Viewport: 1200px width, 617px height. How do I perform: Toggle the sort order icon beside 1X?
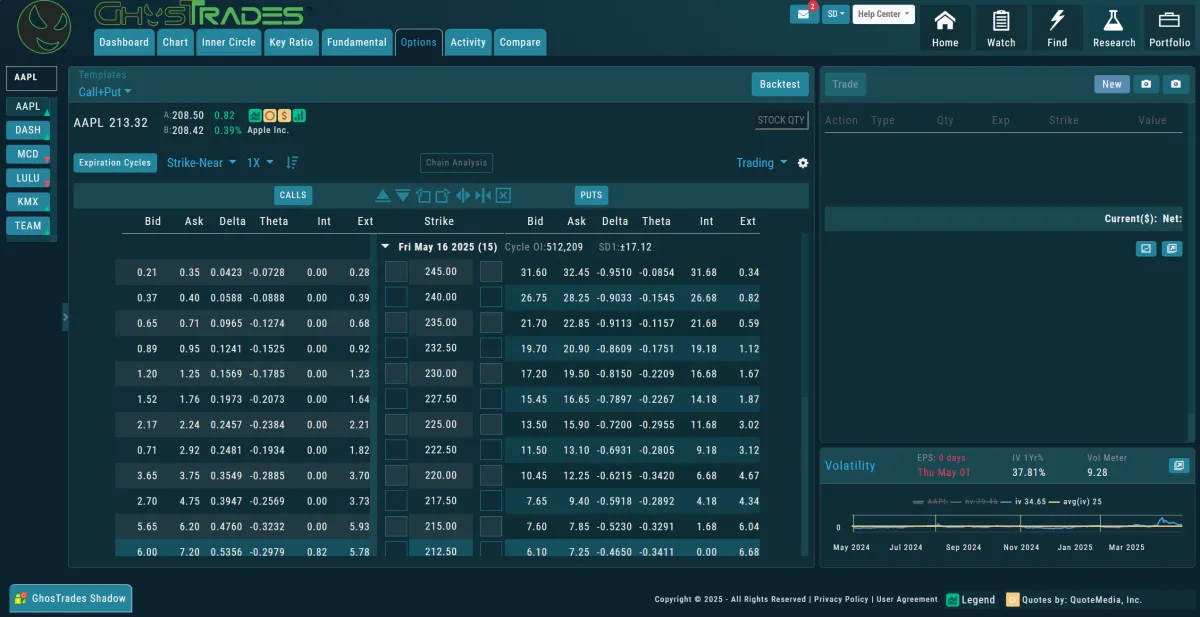coord(292,162)
